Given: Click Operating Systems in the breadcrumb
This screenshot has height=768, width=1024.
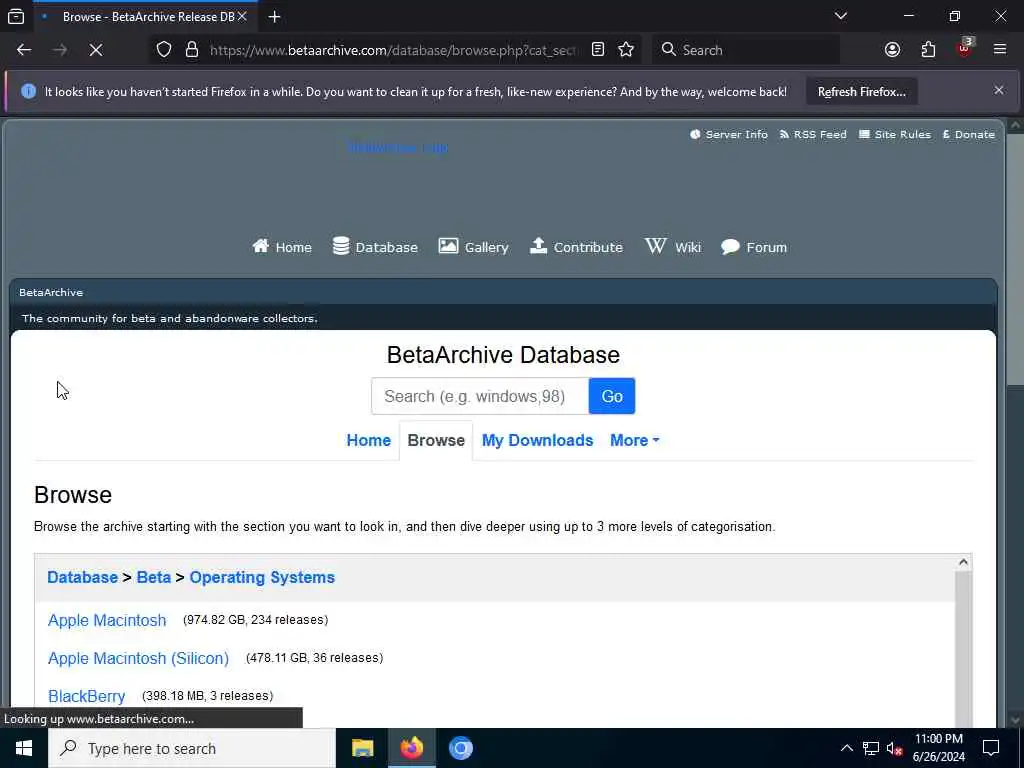Looking at the screenshot, I should [262, 578].
